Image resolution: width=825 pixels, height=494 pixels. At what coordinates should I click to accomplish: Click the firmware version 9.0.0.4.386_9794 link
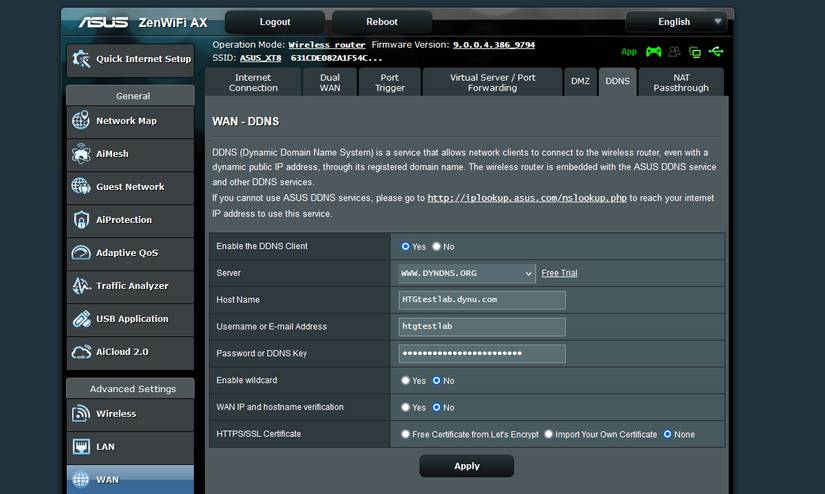(494, 45)
